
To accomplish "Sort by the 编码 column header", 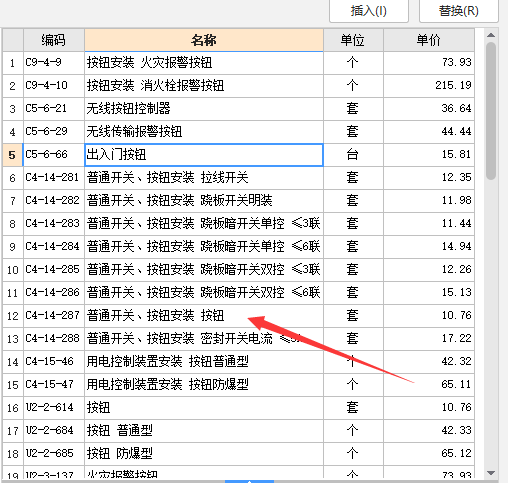I will pyautogui.click(x=54, y=40).
